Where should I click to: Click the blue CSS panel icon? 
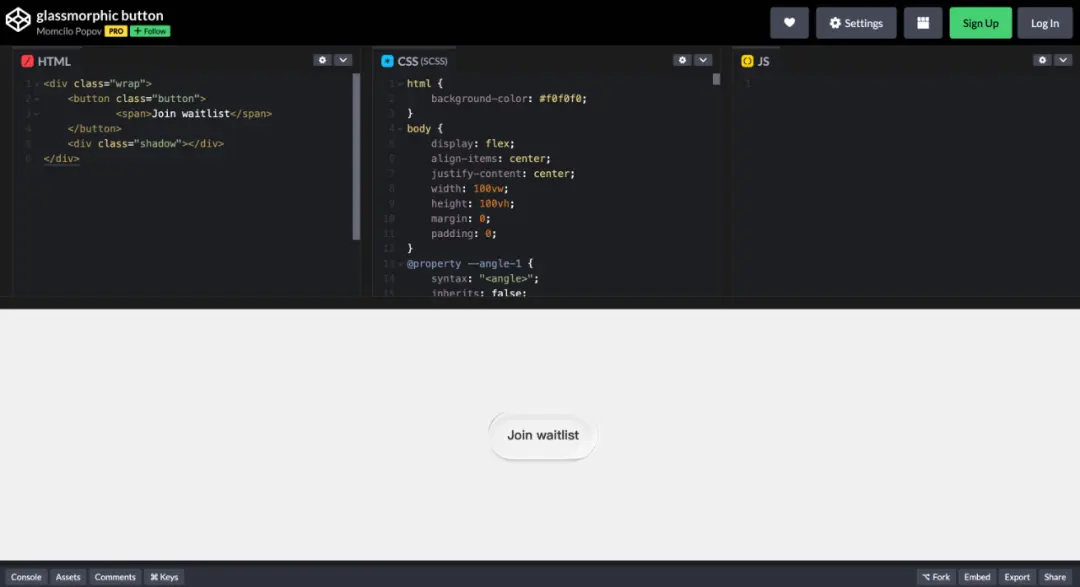point(387,61)
